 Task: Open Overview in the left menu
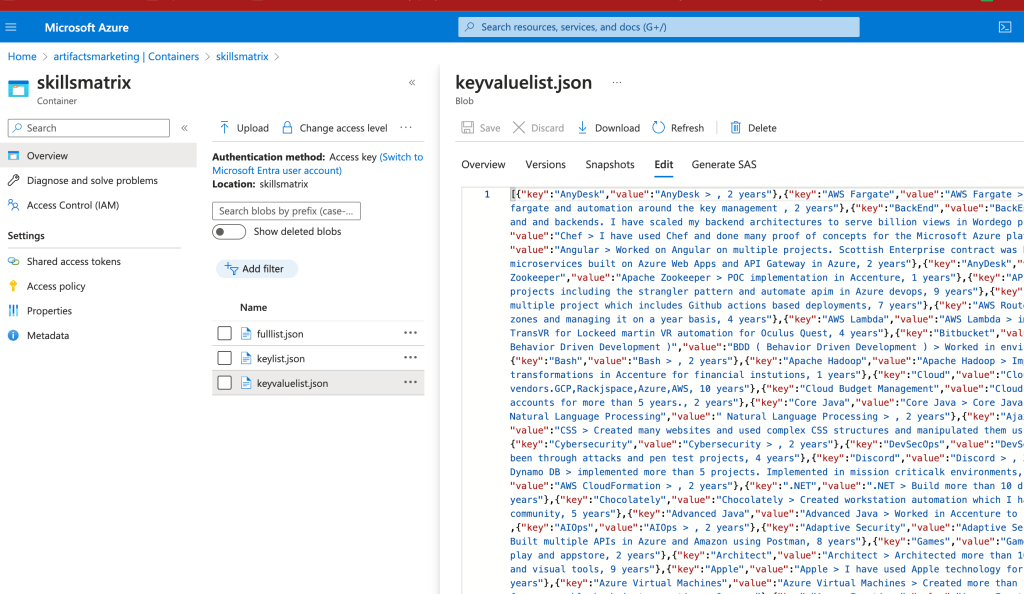[x=98, y=155]
